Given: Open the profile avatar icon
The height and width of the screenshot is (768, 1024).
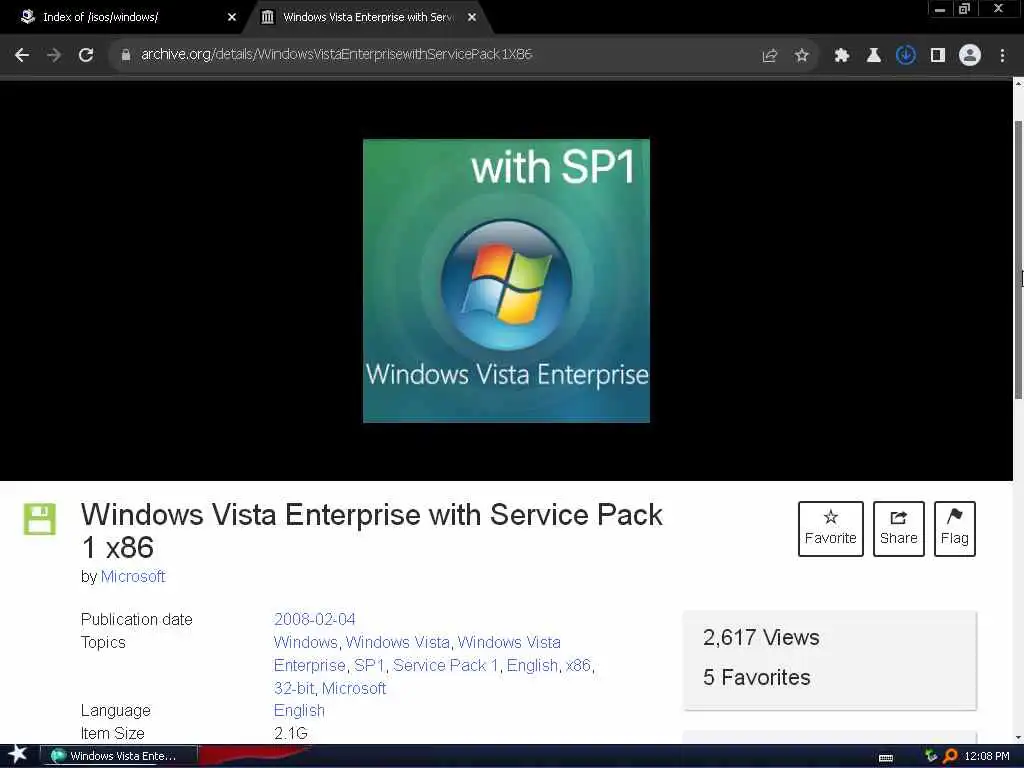Looking at the screenshot, I should pyautogui.click(x=970, y=56).
